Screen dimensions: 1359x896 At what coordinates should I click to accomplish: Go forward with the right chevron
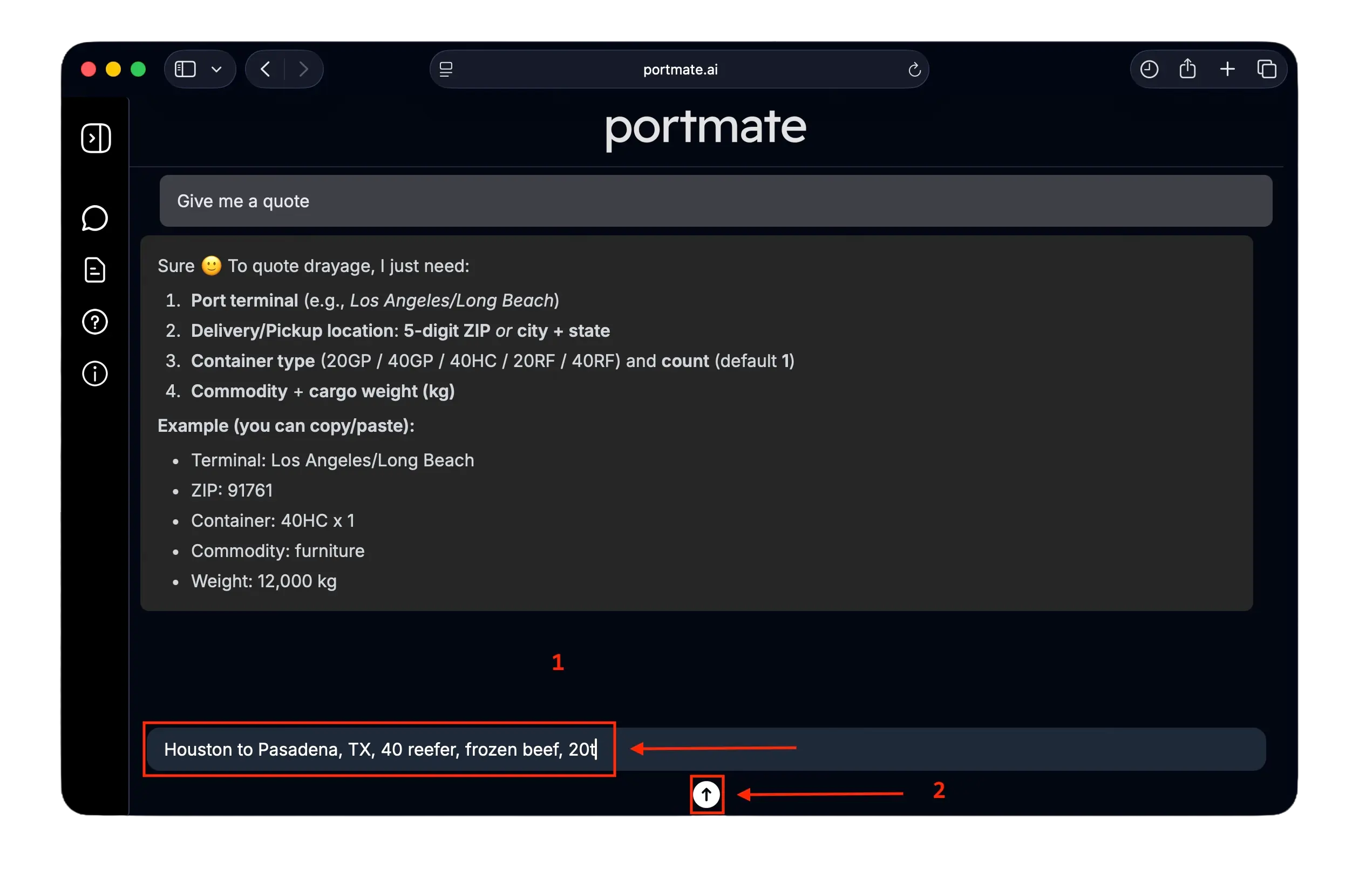(304, 69)
